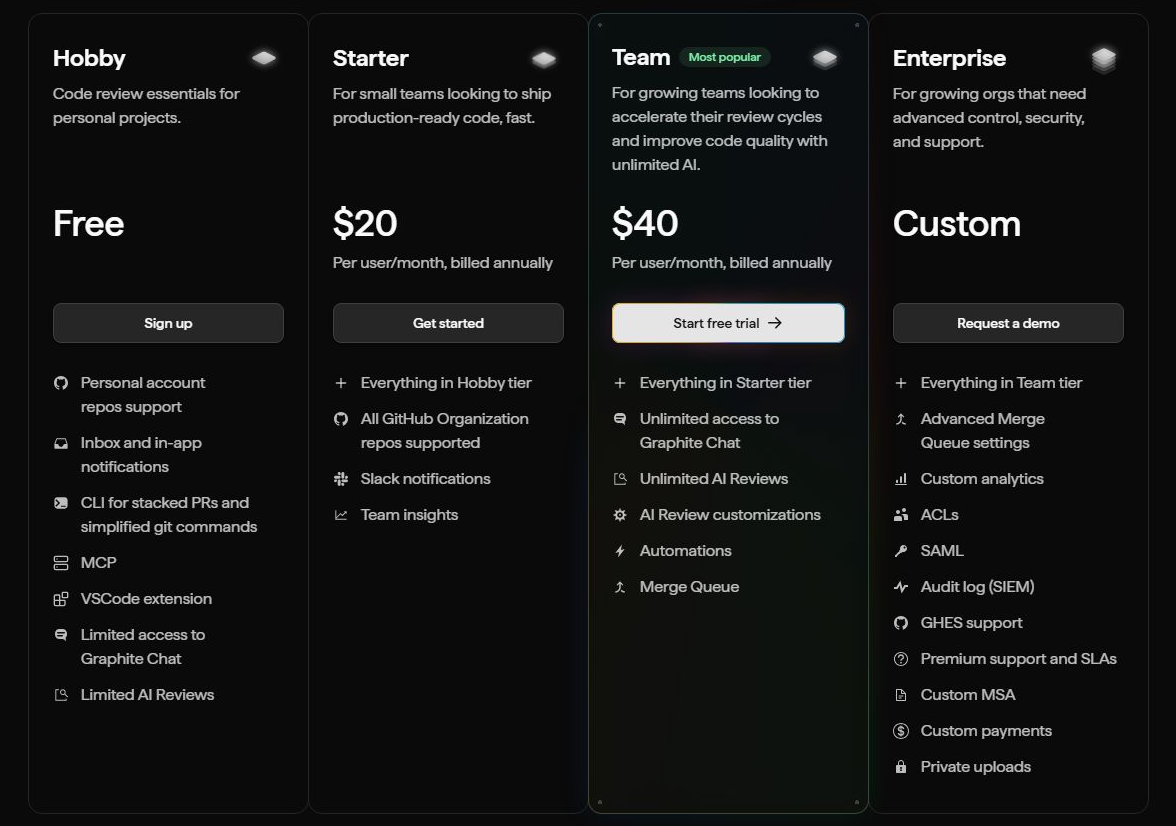Start free trial for Team plan
This screenshot has height=826, width=1176.
click(x=728, y=323)
